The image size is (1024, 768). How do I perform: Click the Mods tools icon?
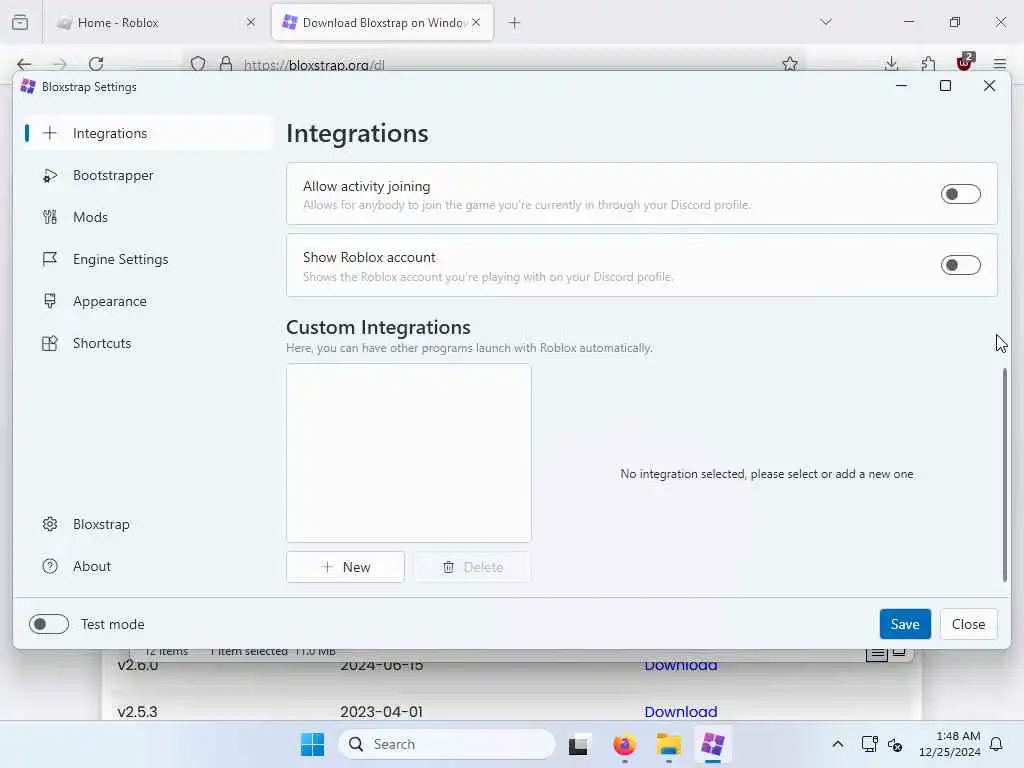50,217
